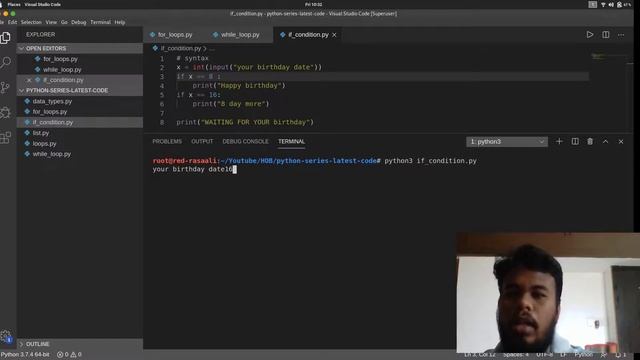
Task: Maximize the panel with the up chevron
Action: [605, 141]
